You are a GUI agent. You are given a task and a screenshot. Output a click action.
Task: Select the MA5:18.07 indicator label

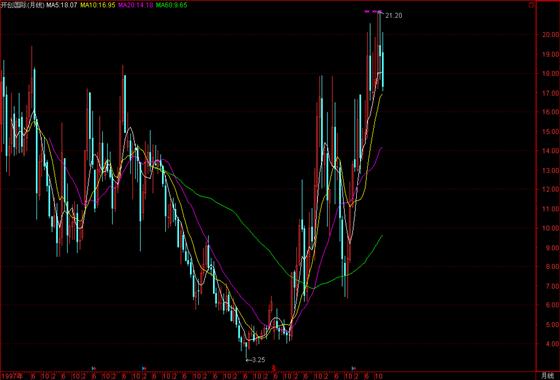click(61, 5)
